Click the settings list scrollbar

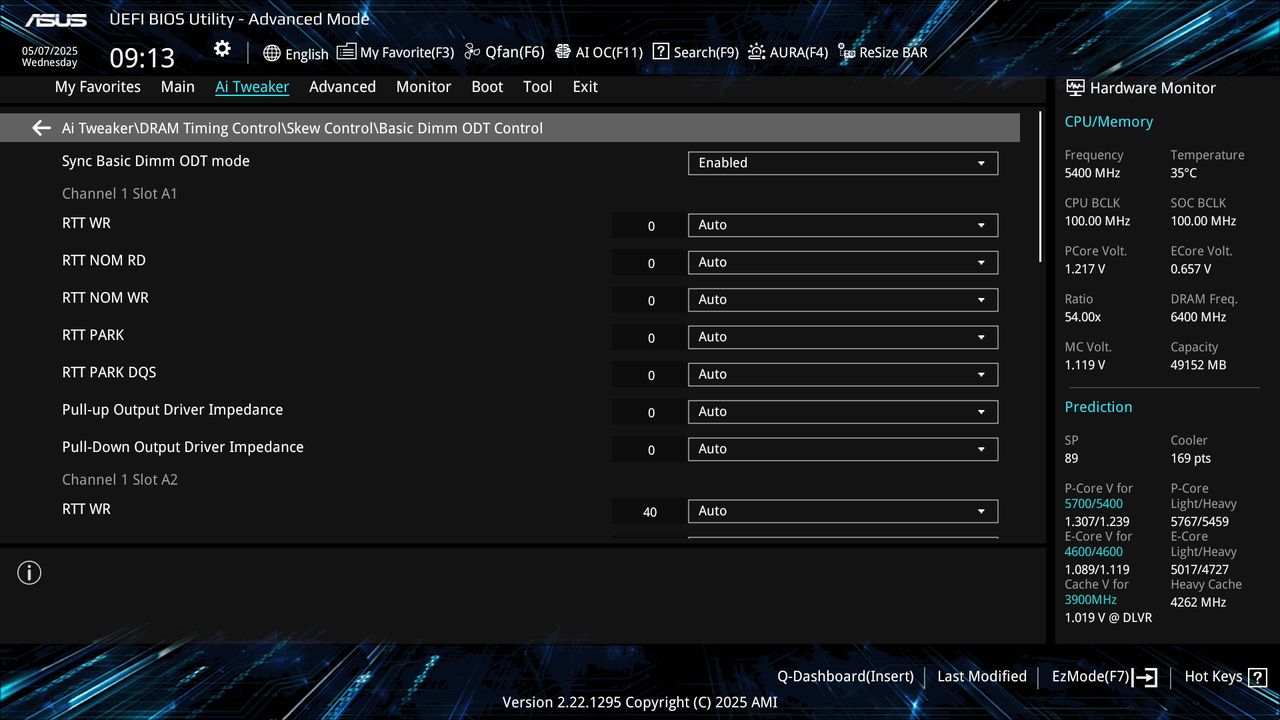[x=1041, y=187]
